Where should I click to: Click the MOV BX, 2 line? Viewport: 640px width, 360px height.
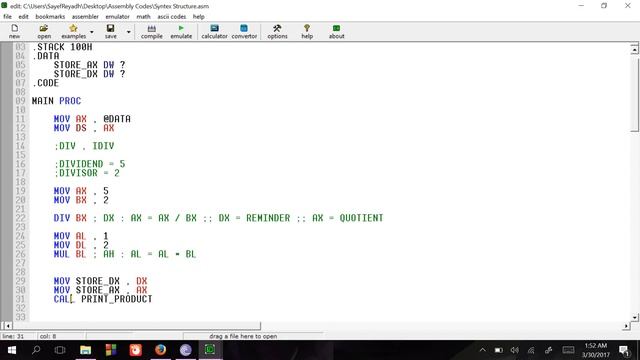point(81,200)
